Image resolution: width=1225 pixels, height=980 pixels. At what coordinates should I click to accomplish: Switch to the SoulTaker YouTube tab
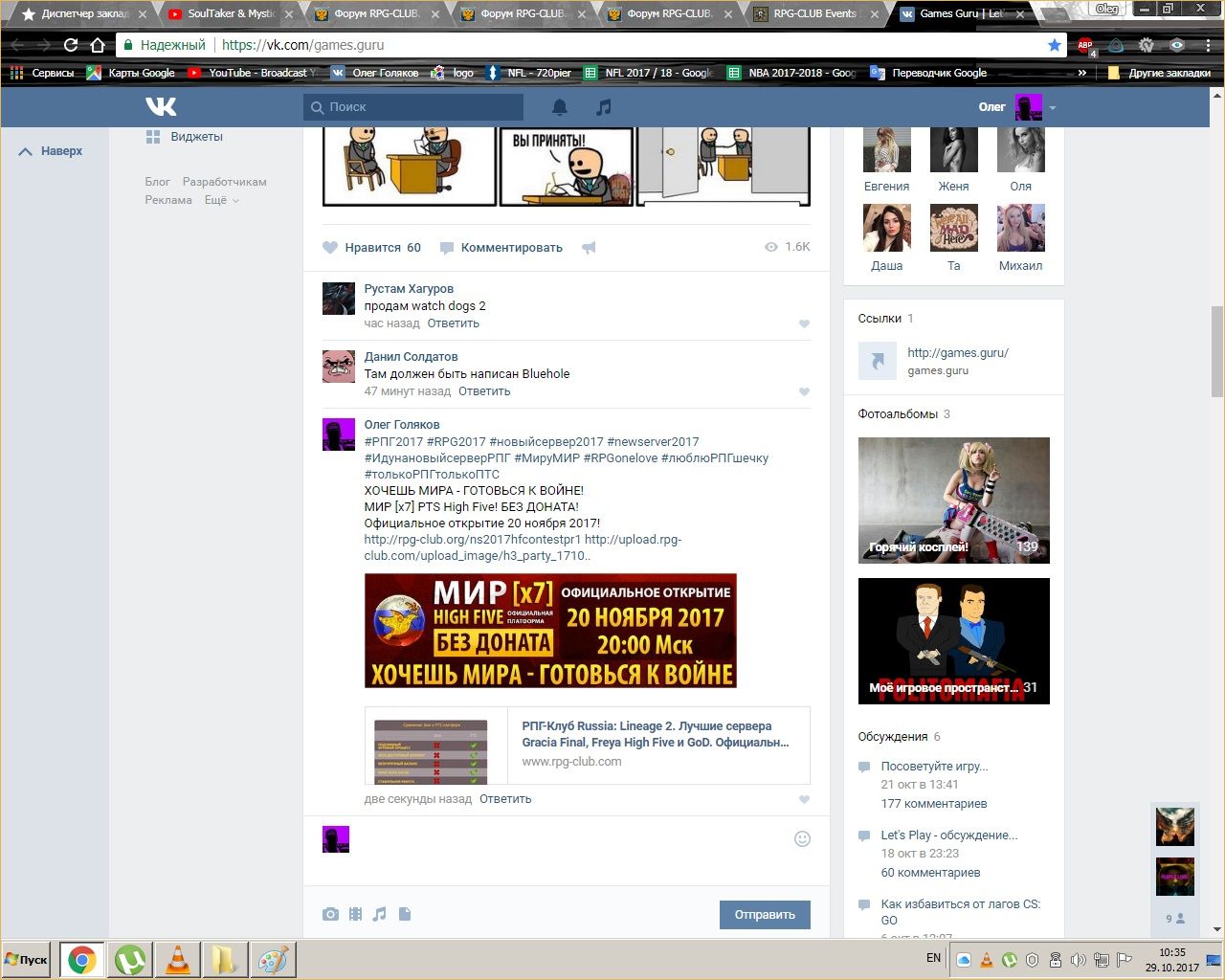pyautogui.click(x=230, y=14)
